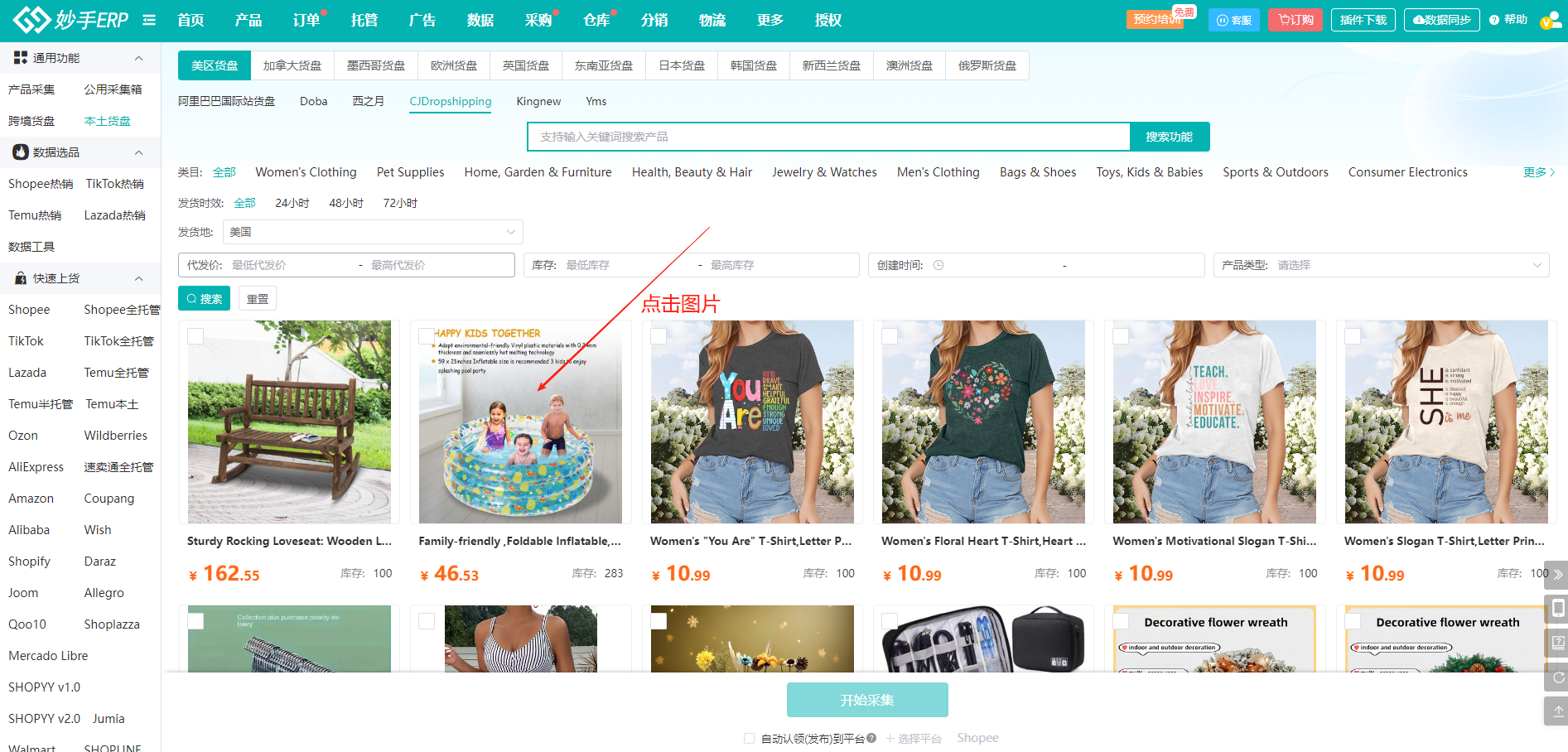
Task: Collapse the floating toolbar double-arrow icon
Action: point(1557,574)
